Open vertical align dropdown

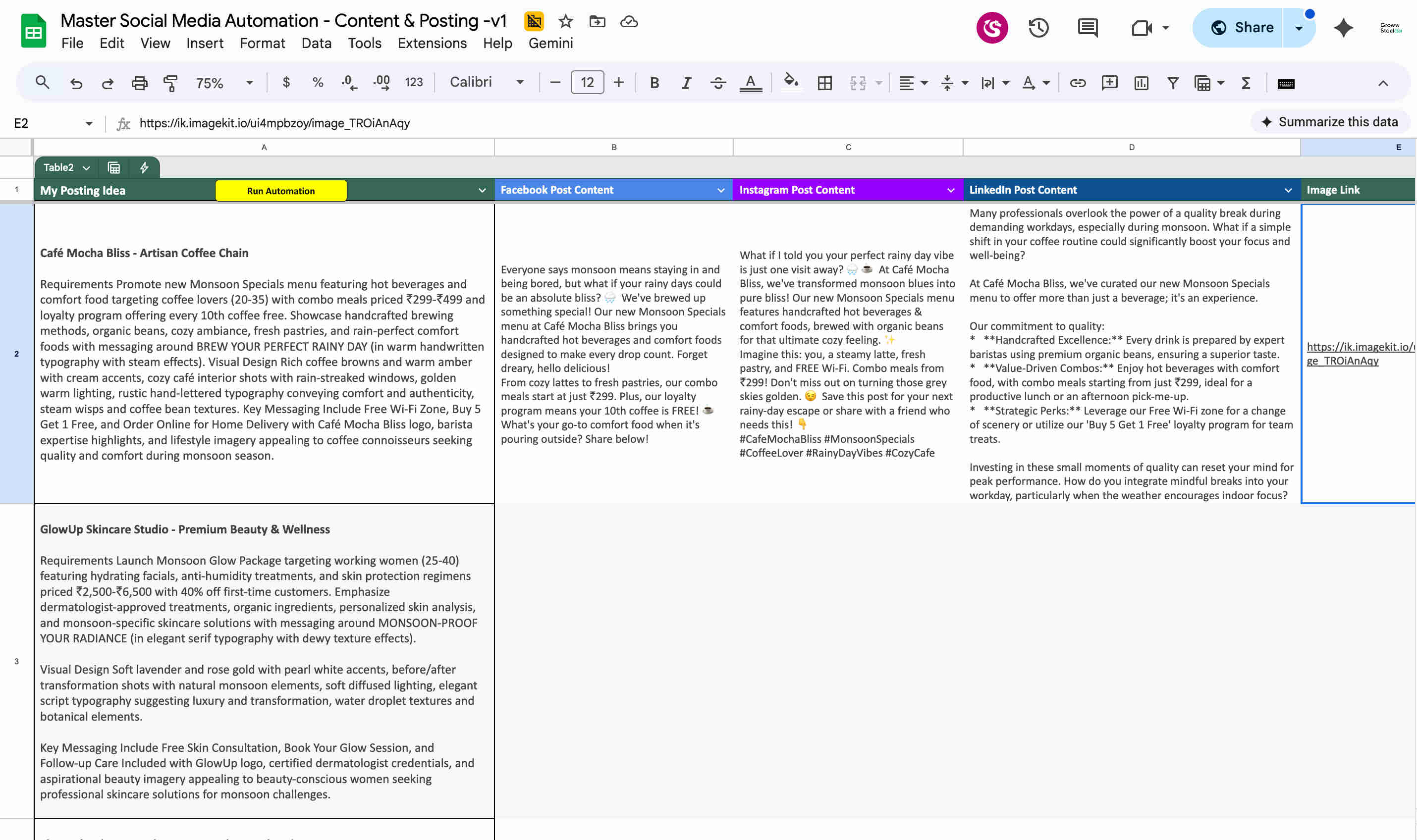pos(954,83)
